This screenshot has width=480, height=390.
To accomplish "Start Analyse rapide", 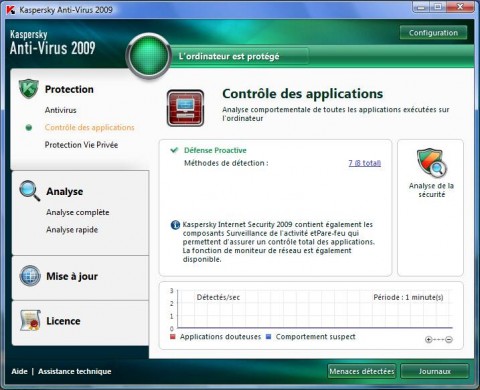I will click(x=72, y=230).
